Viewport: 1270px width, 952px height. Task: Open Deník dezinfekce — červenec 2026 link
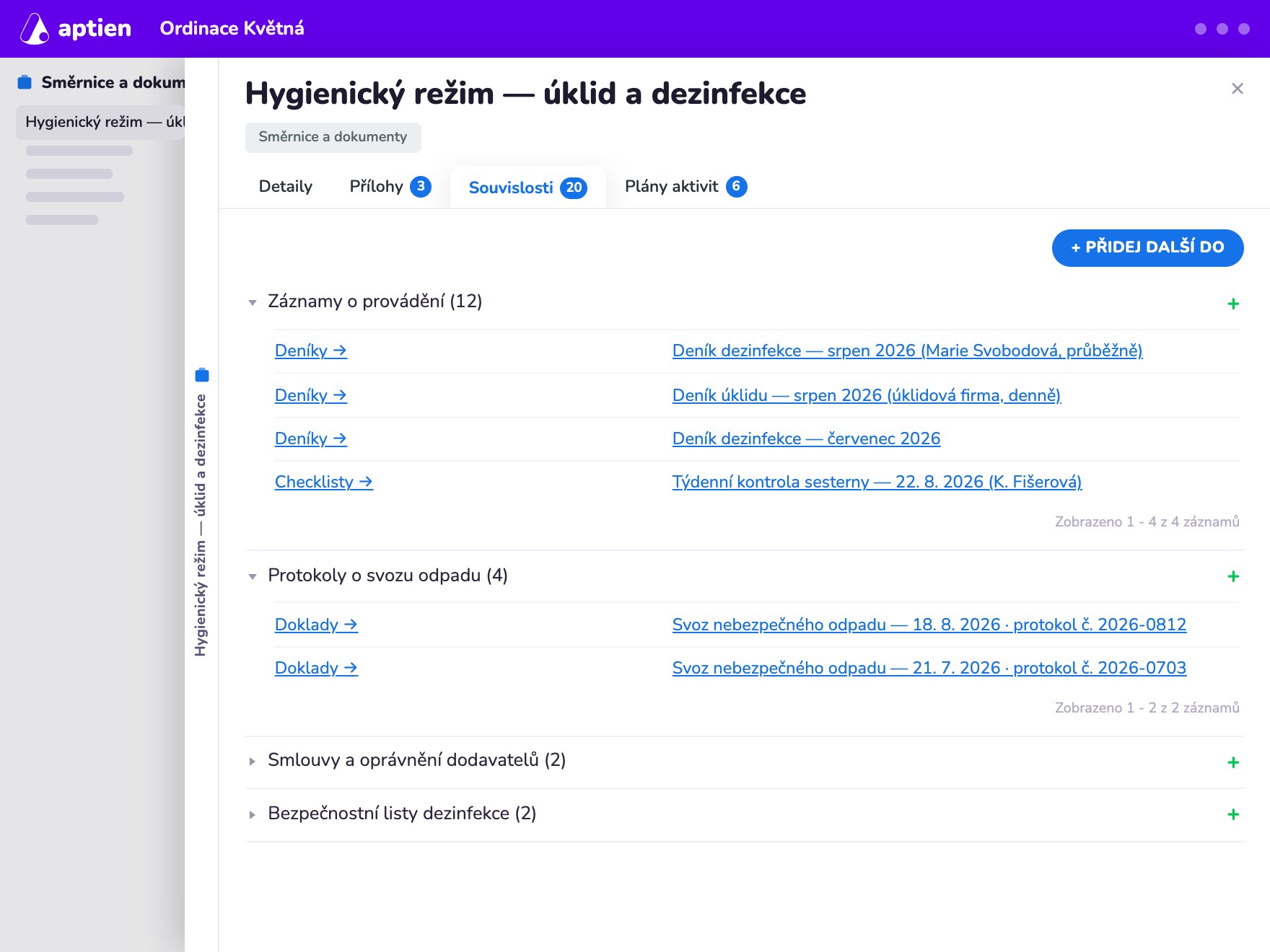[x=806, y=438]
